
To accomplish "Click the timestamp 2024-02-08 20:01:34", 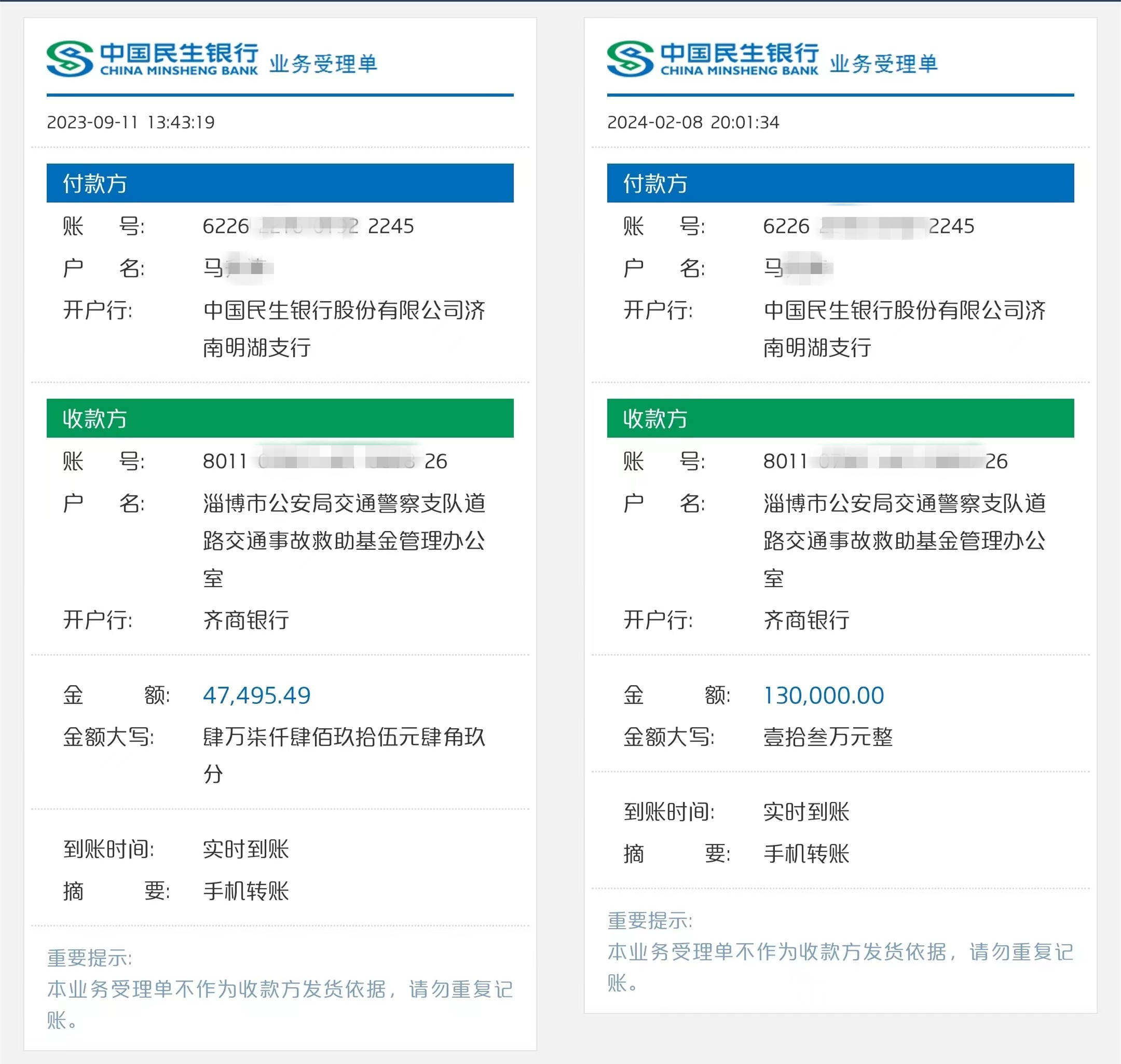I will tap(693, 122).
